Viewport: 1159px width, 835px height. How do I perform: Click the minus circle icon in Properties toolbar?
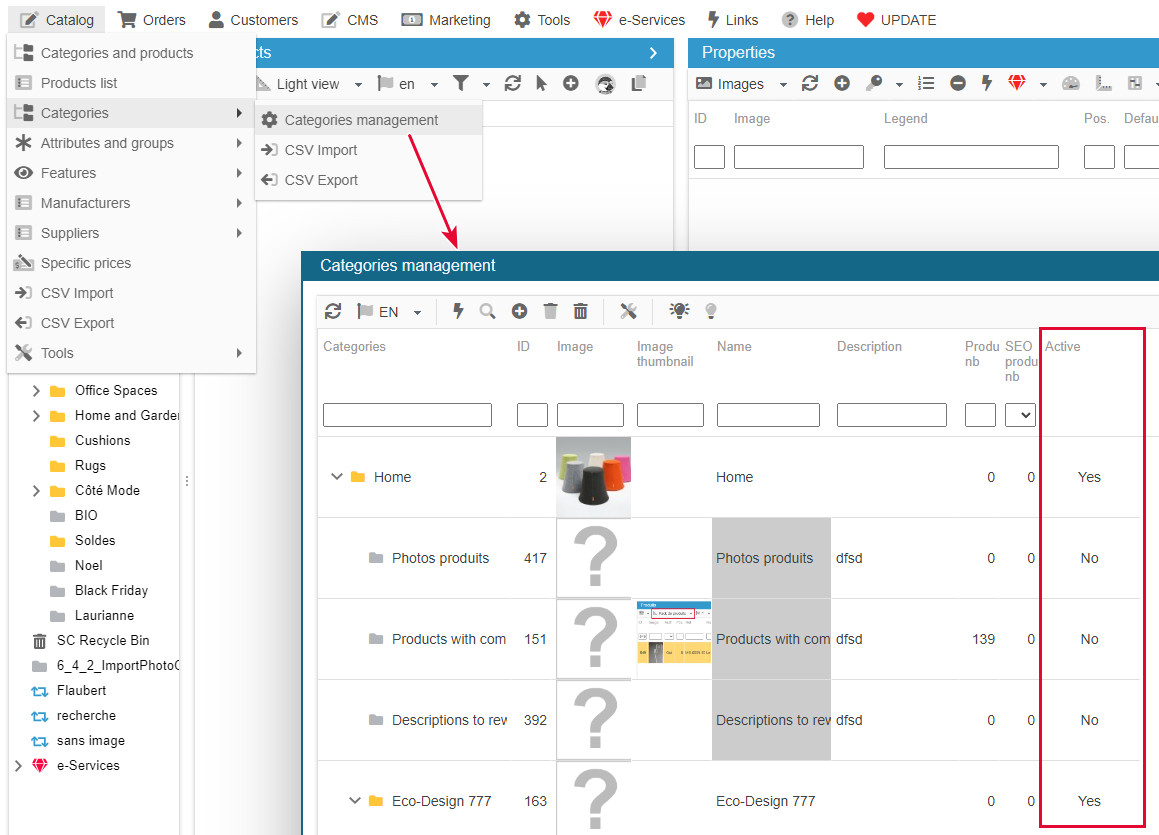[958, 84]
